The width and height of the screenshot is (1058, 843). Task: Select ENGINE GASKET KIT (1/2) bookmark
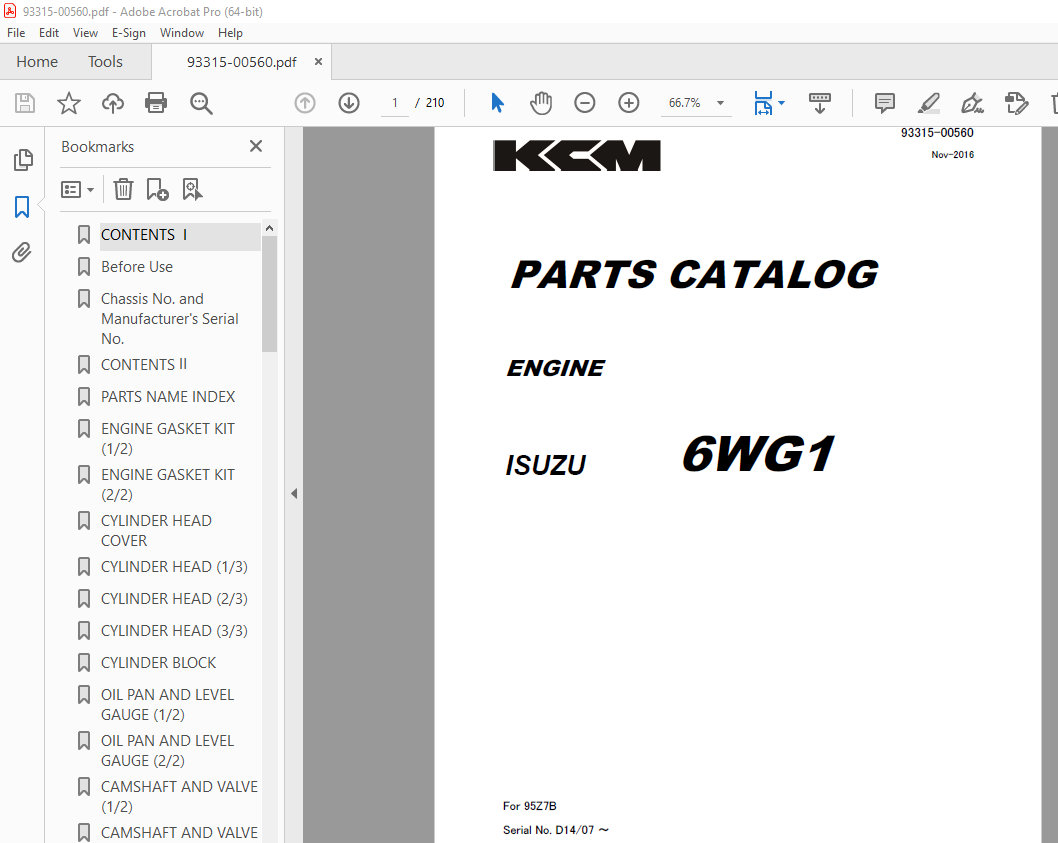coord(167,439)
